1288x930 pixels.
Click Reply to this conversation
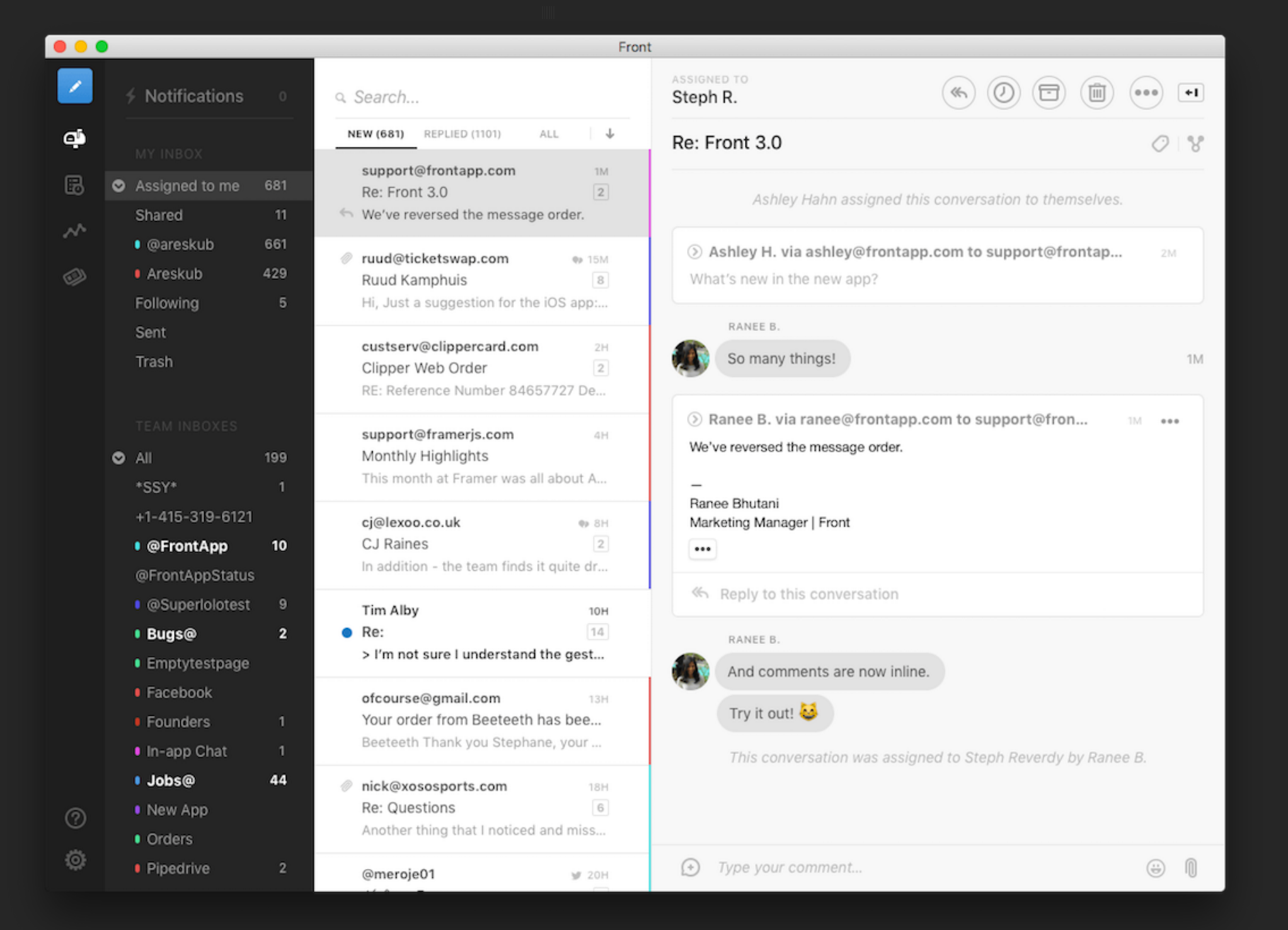(808, 594)
